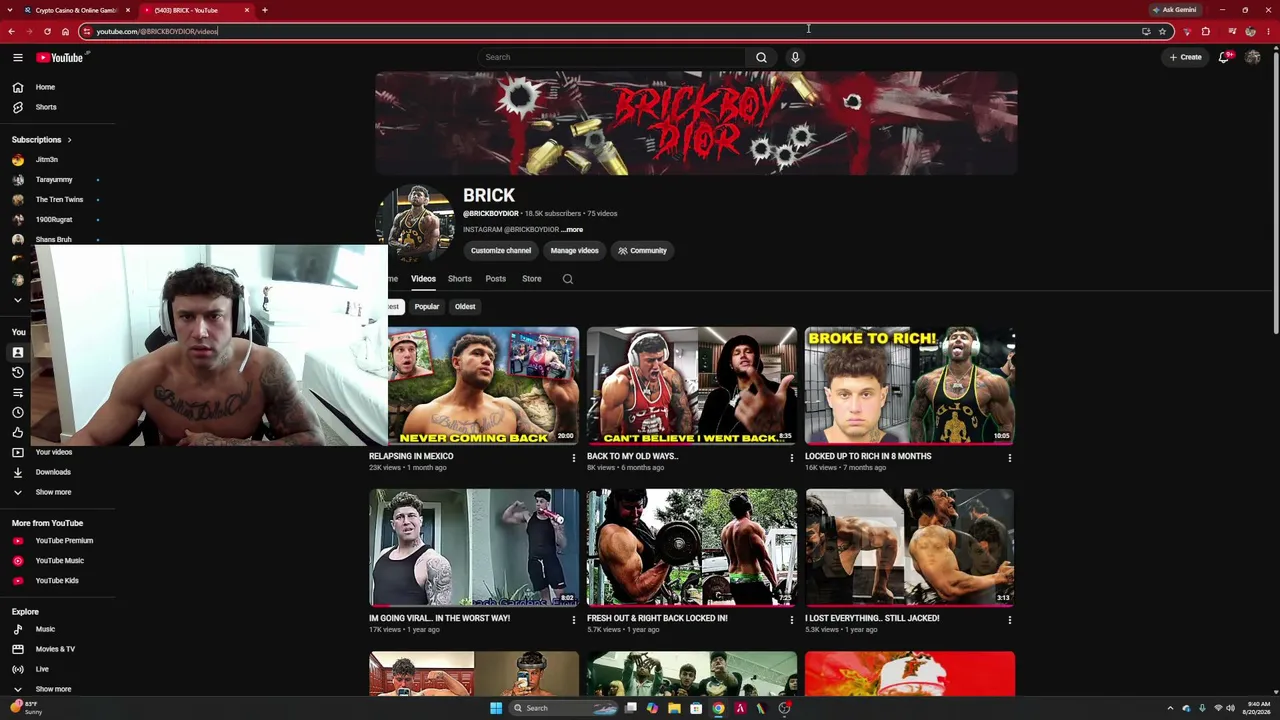Open YouTube notifications bell
Viewport: 1280px width, 720px height.
[x=1224, y=57]
